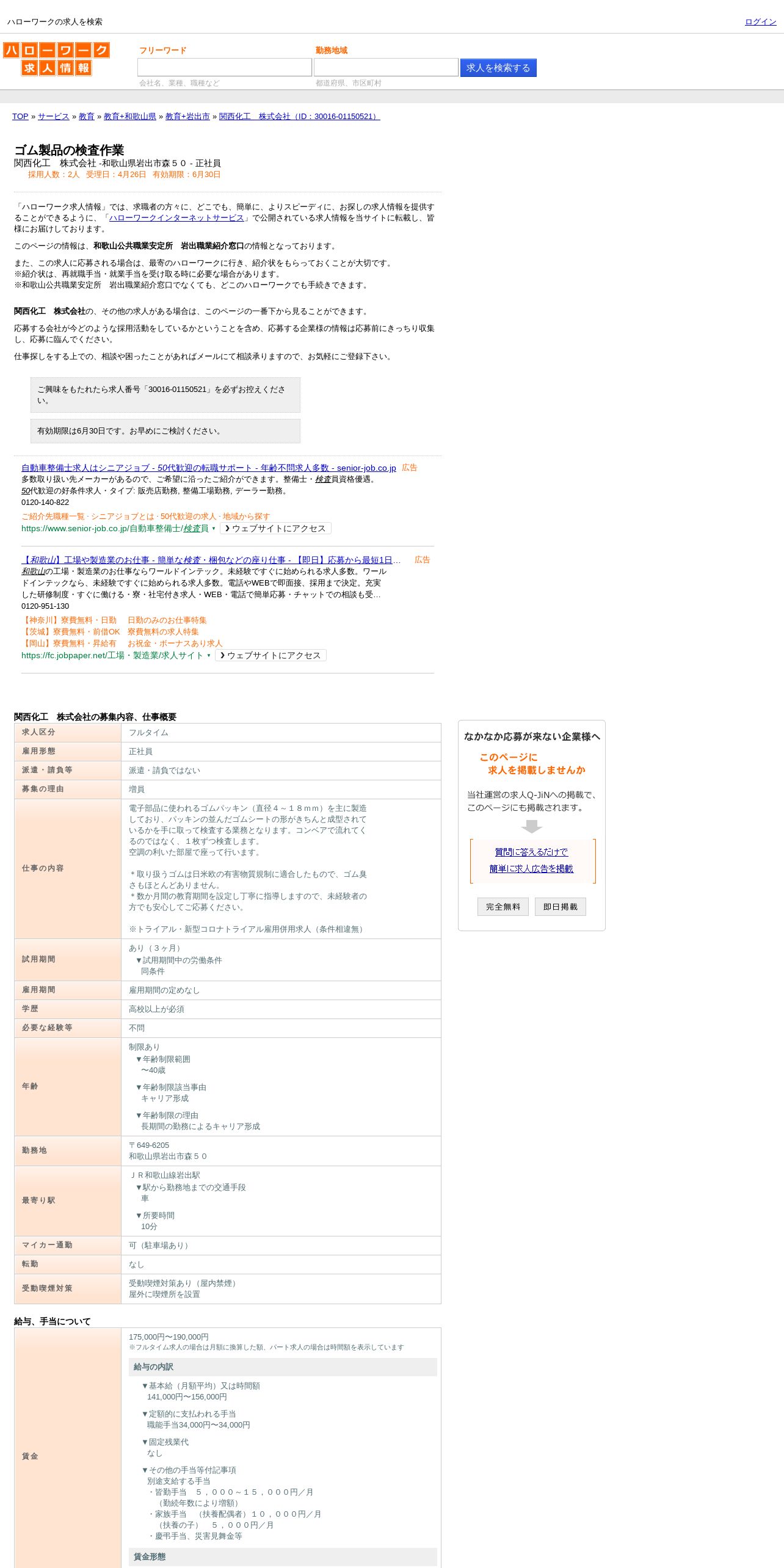
Task: Open the 自動車整備士求人 senior-job ad title
Action: pyautogui.click(x=209, y=468)
